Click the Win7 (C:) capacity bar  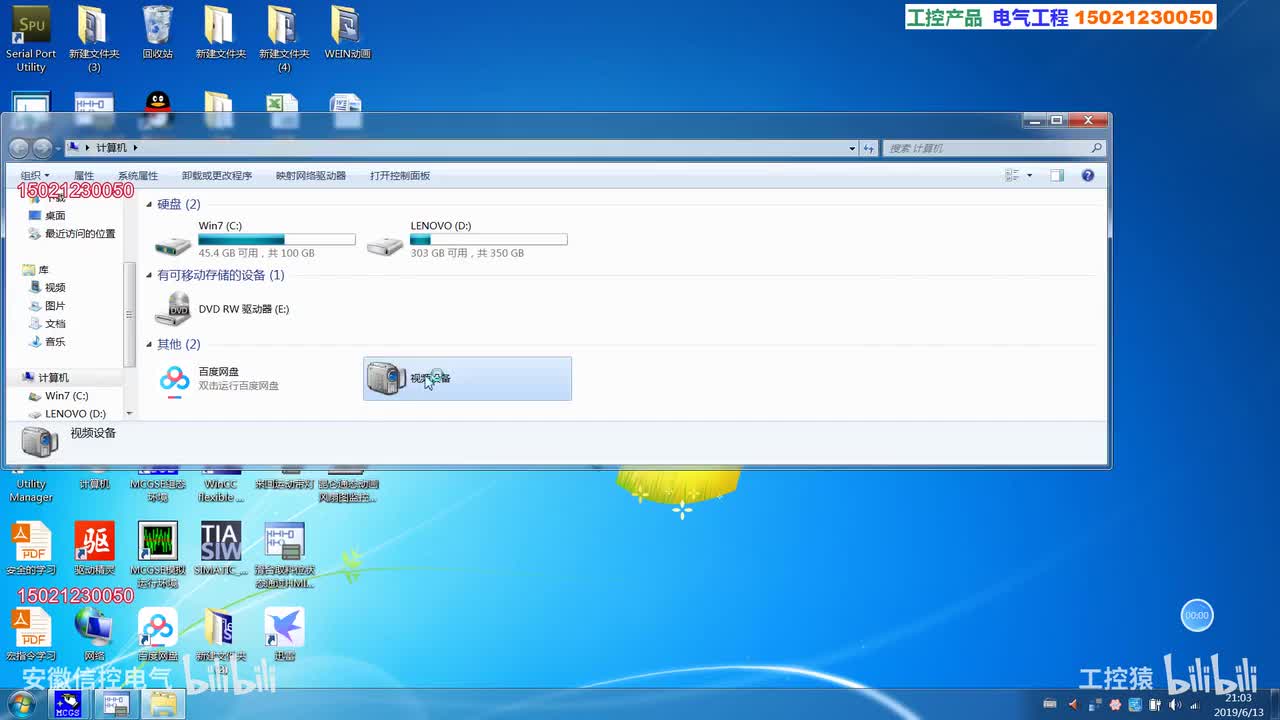coord(277,240)
